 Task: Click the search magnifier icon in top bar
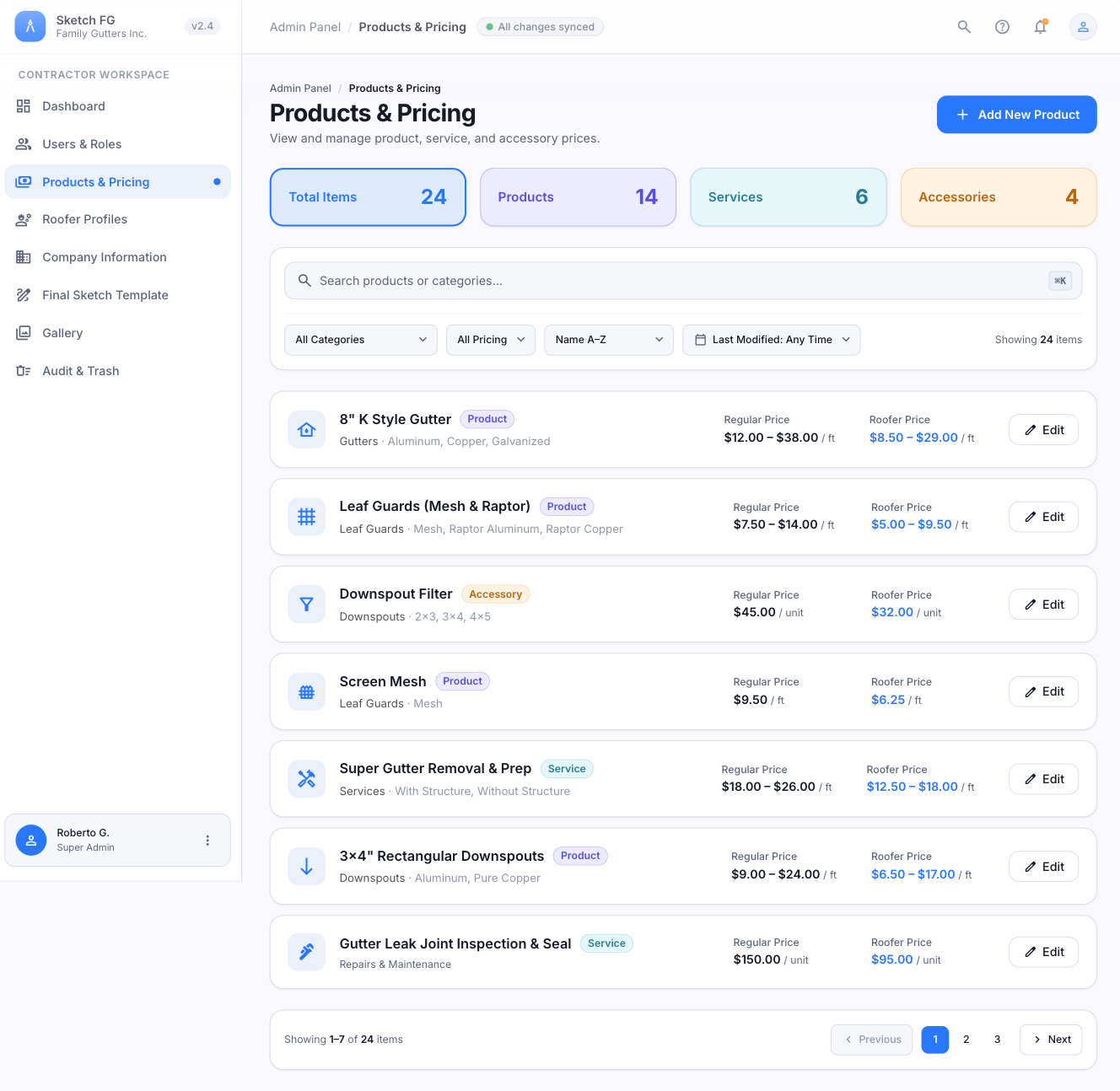tap(964, 27)
